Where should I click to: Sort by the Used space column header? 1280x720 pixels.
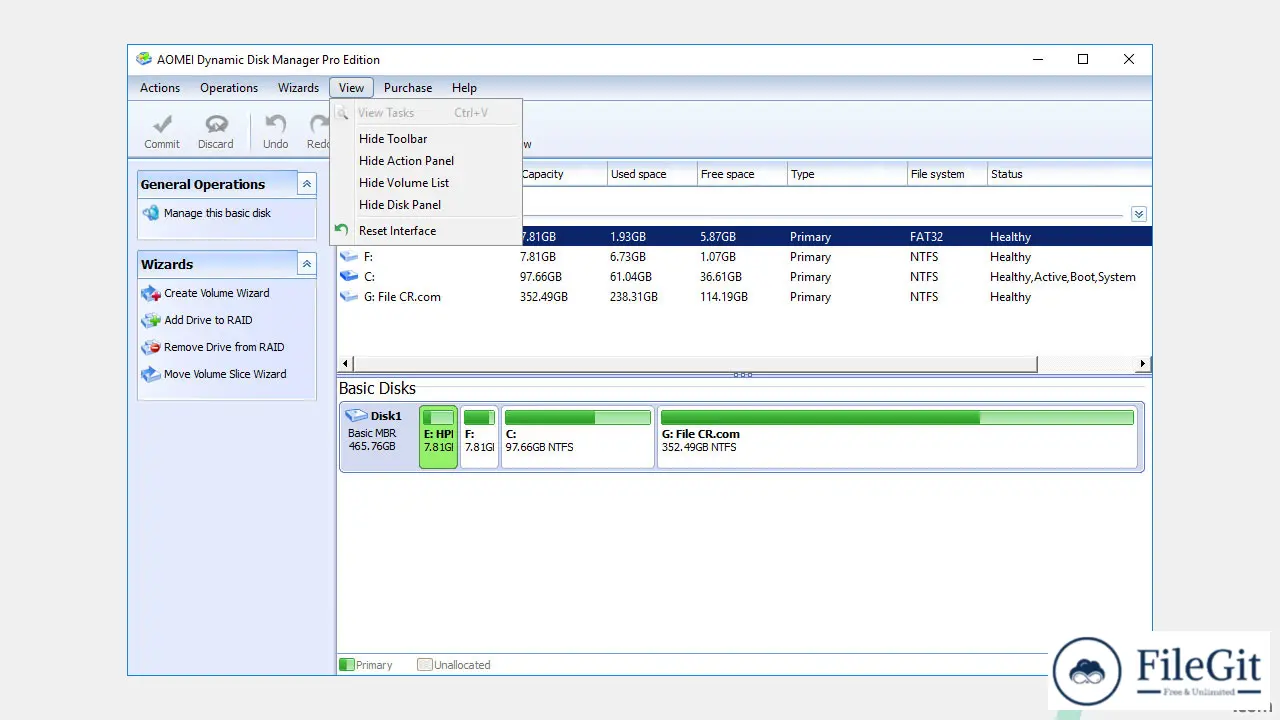[652, 174]
